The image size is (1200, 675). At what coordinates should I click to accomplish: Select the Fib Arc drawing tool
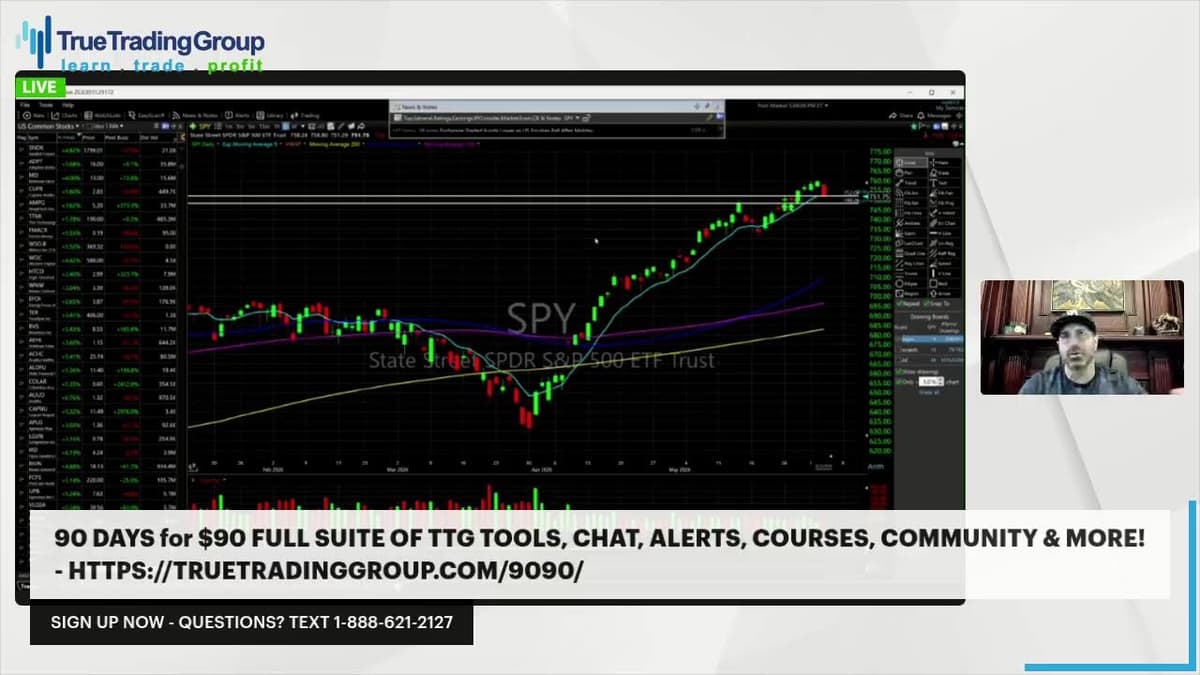910,192
